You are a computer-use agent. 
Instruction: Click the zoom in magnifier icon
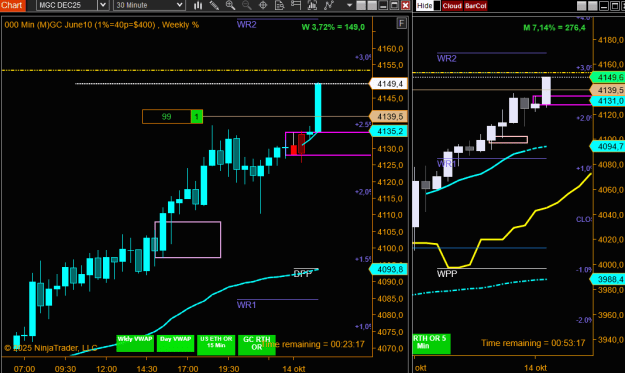coord(230,5)
